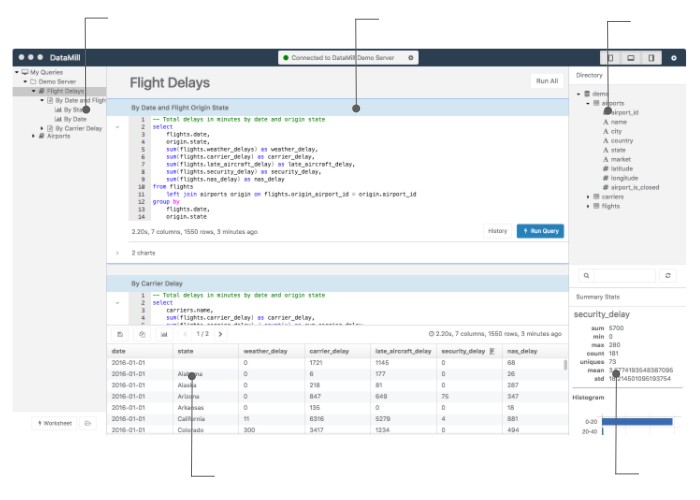Click the Run Query button
Image resolution: width=700 pixels, height=500 pixels.
[x=540, y=231]
